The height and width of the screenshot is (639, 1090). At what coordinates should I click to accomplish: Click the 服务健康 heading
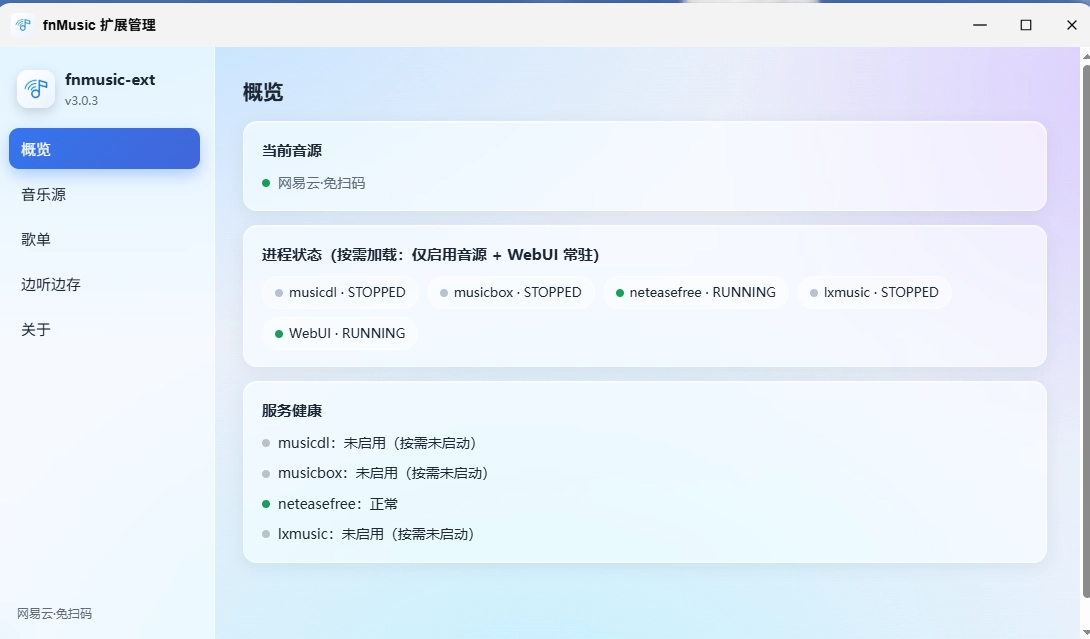[x=292, y=411]
